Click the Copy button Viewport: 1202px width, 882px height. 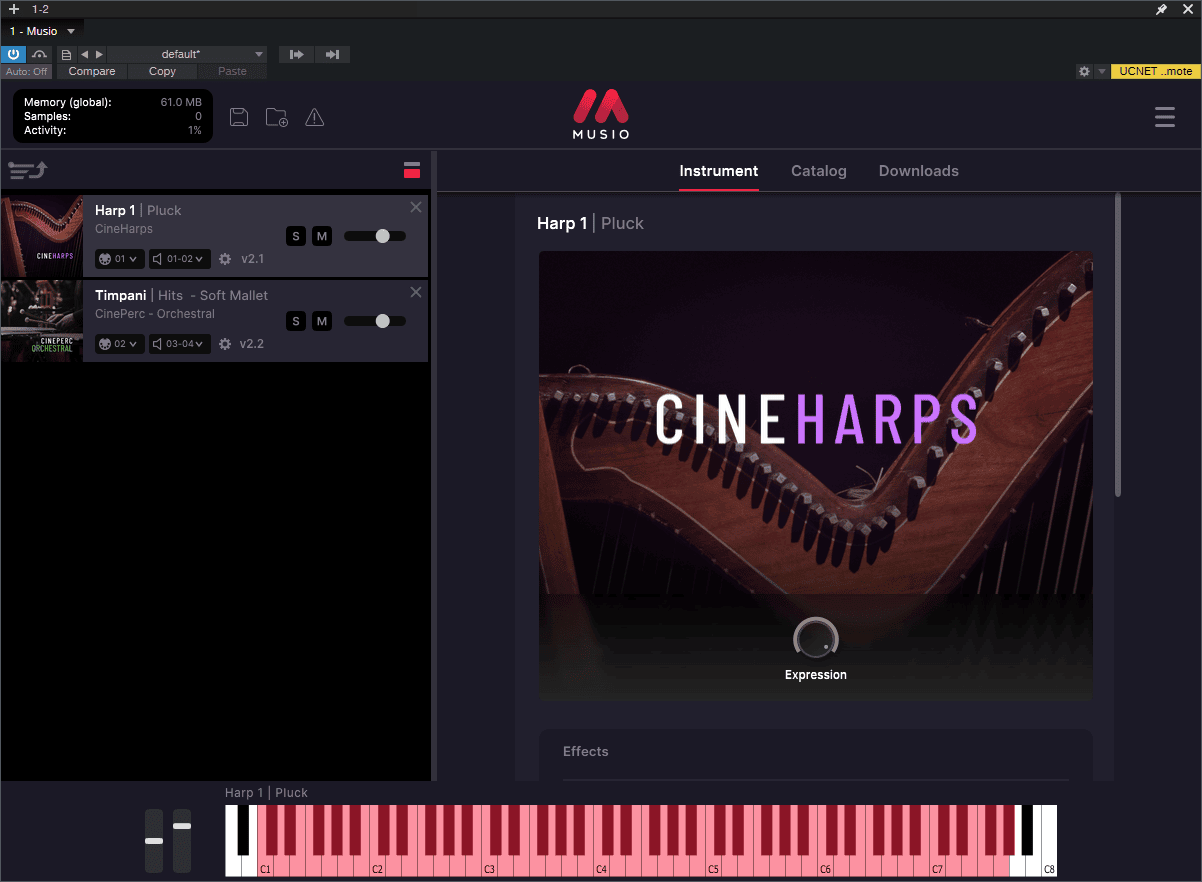(x=162, y=71)
